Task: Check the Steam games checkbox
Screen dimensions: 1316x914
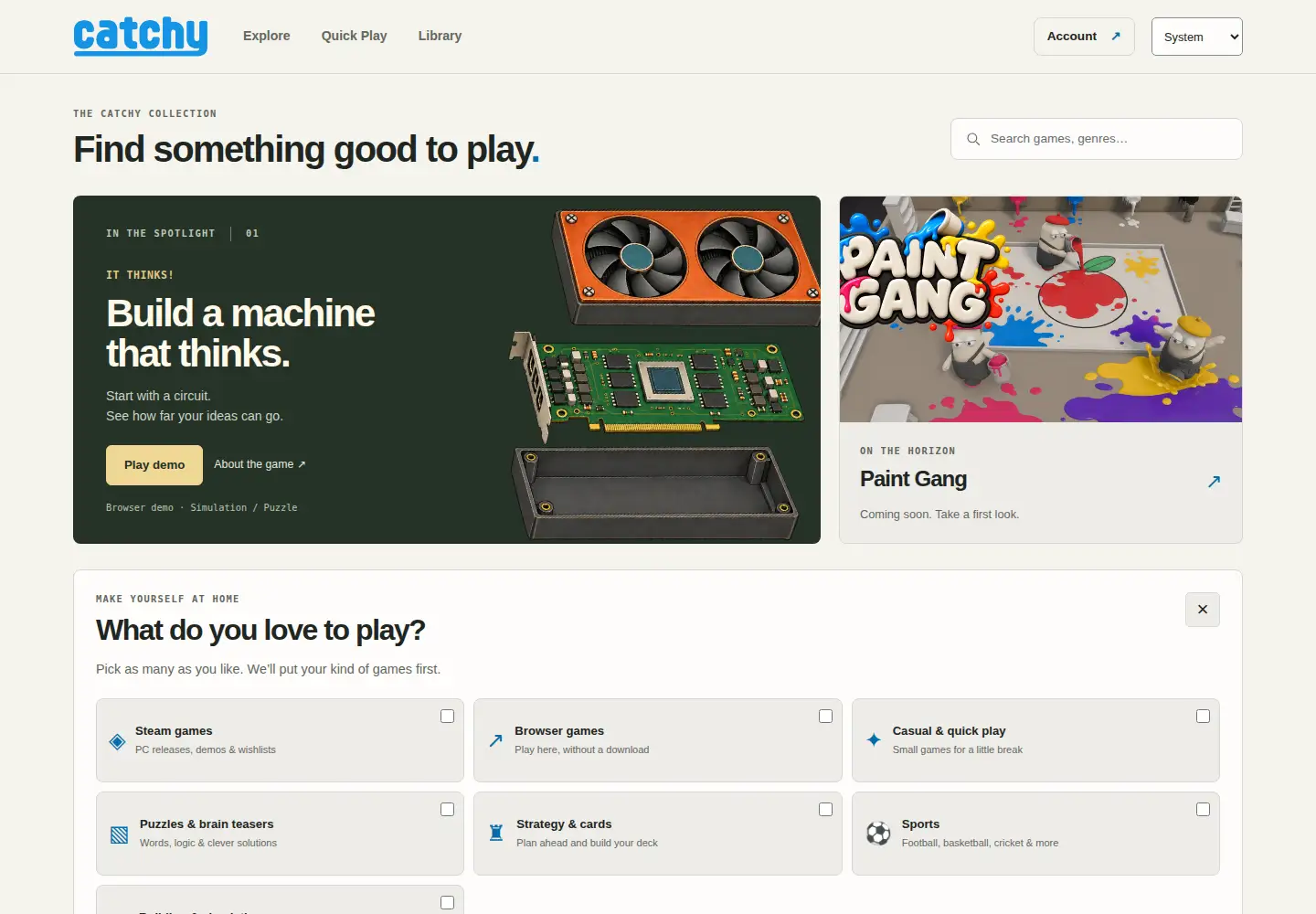Action: click(x=447, y=717)
